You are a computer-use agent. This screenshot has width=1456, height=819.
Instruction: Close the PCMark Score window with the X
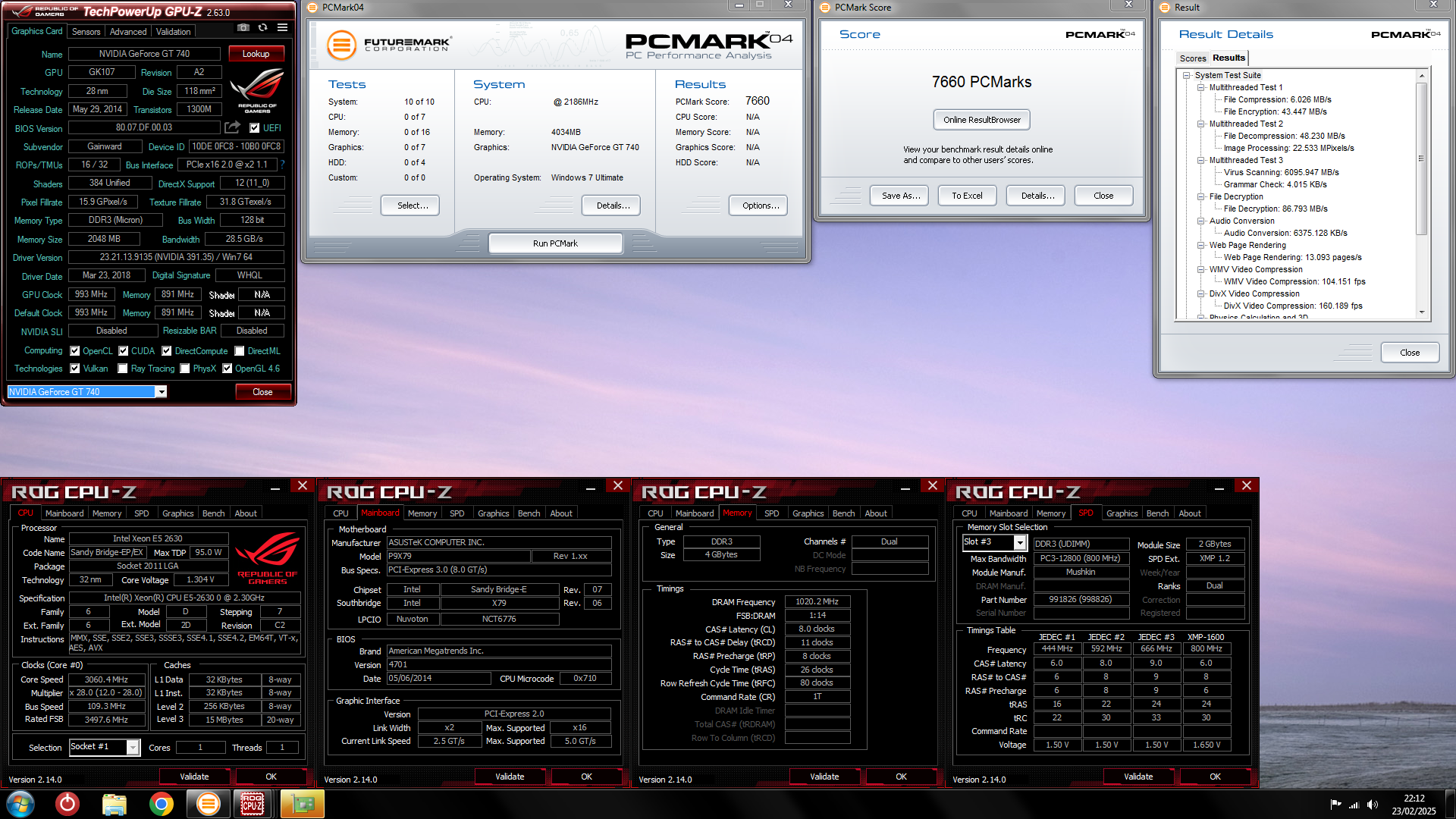click(x=1128, y=5)
